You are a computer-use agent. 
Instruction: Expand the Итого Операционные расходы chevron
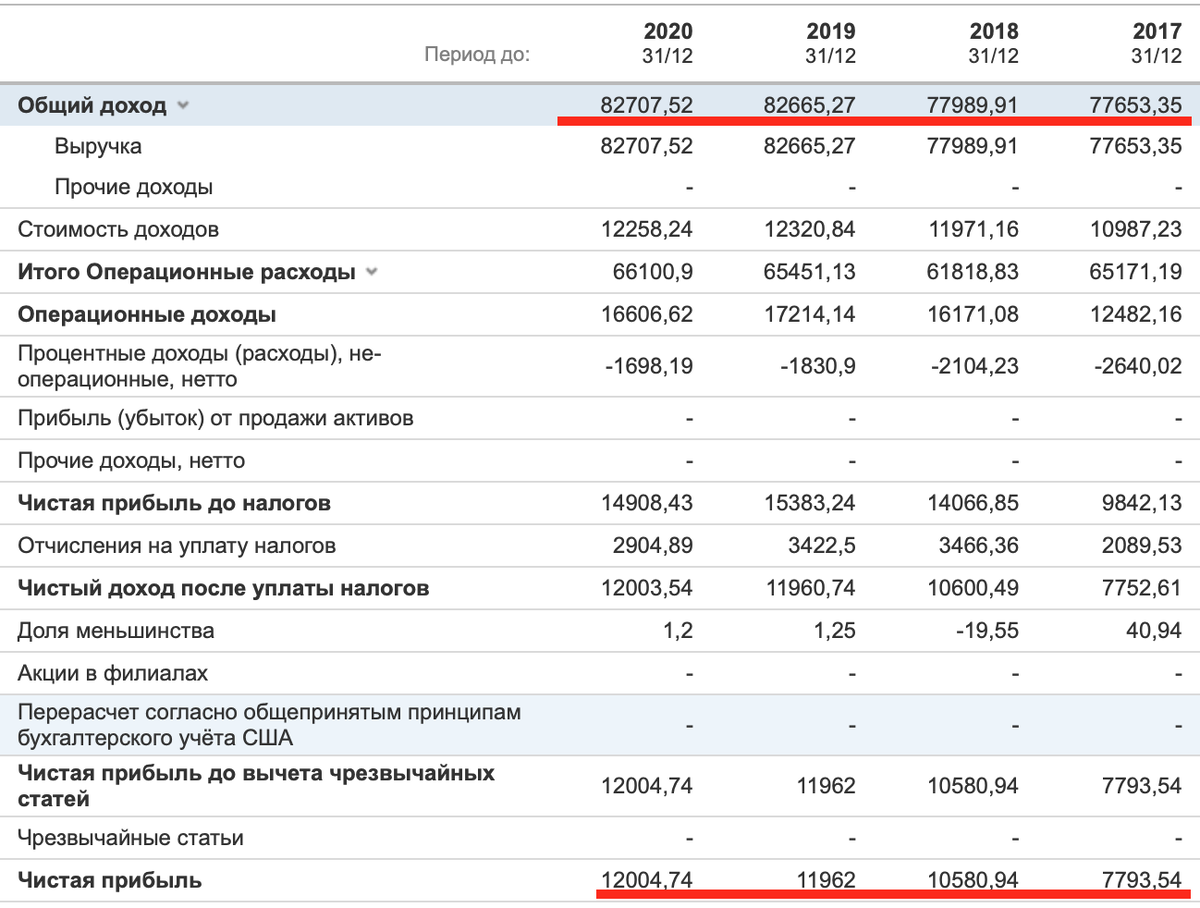[372, 272]
